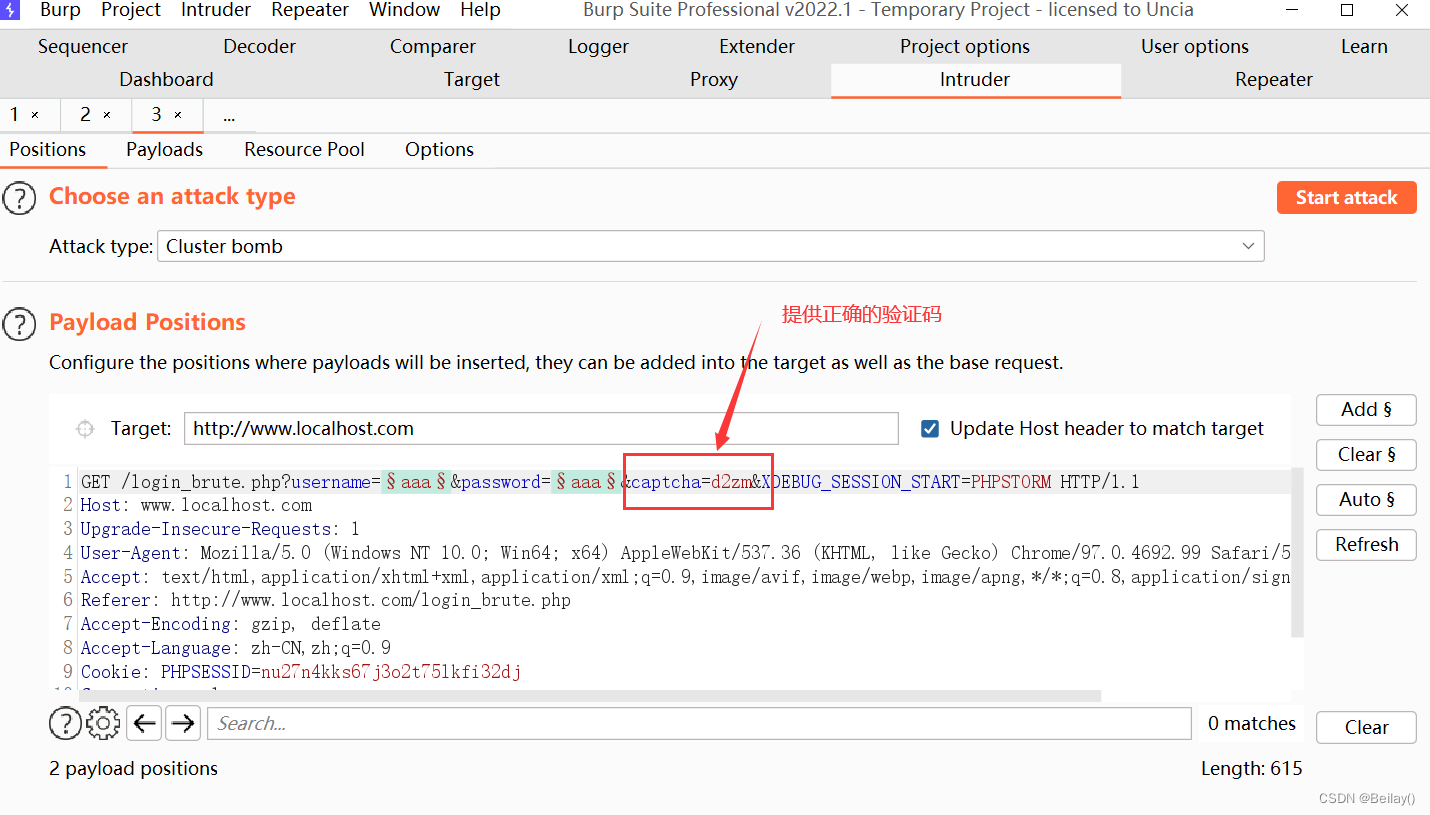The image size is (1430, 815).
Task: Switch to the Payloads sub-tab
Action: [165, 150]
